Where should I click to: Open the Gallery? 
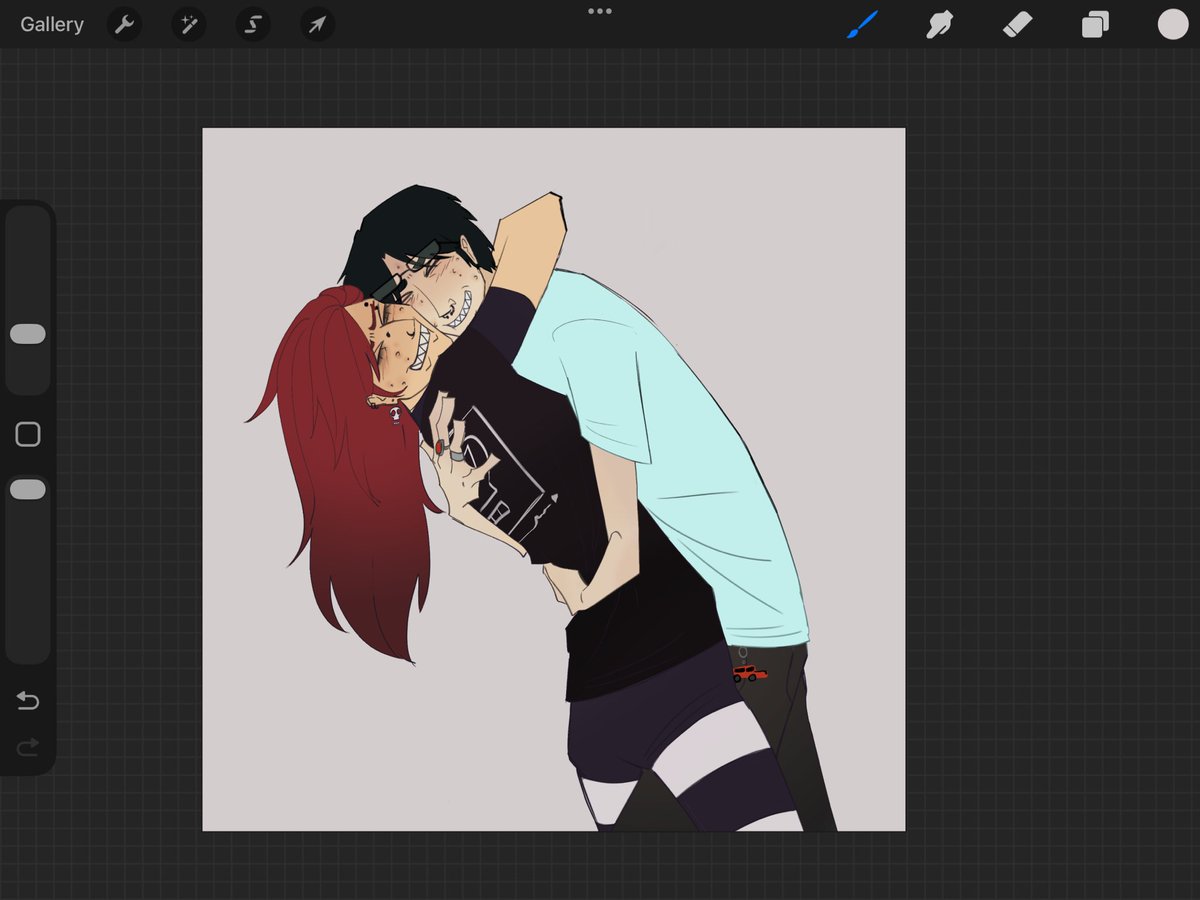52,24
